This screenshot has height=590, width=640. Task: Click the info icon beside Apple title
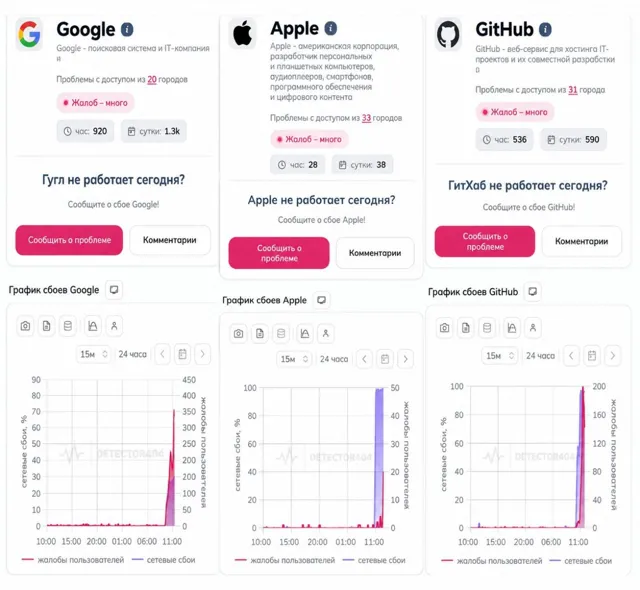[x=331, y=28]
